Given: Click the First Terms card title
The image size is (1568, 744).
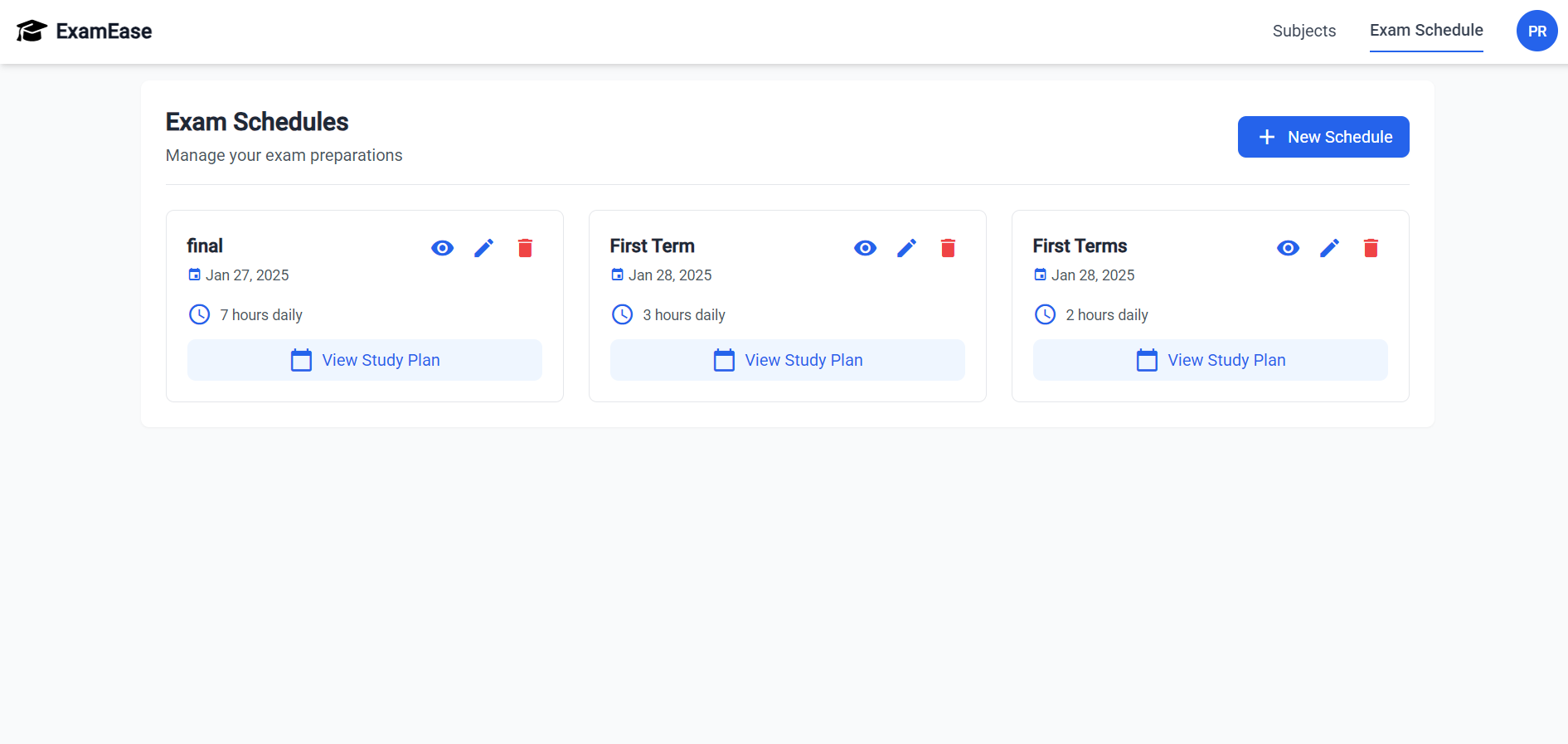Looking at the screenshot, I should click(x=1080, y=246).
